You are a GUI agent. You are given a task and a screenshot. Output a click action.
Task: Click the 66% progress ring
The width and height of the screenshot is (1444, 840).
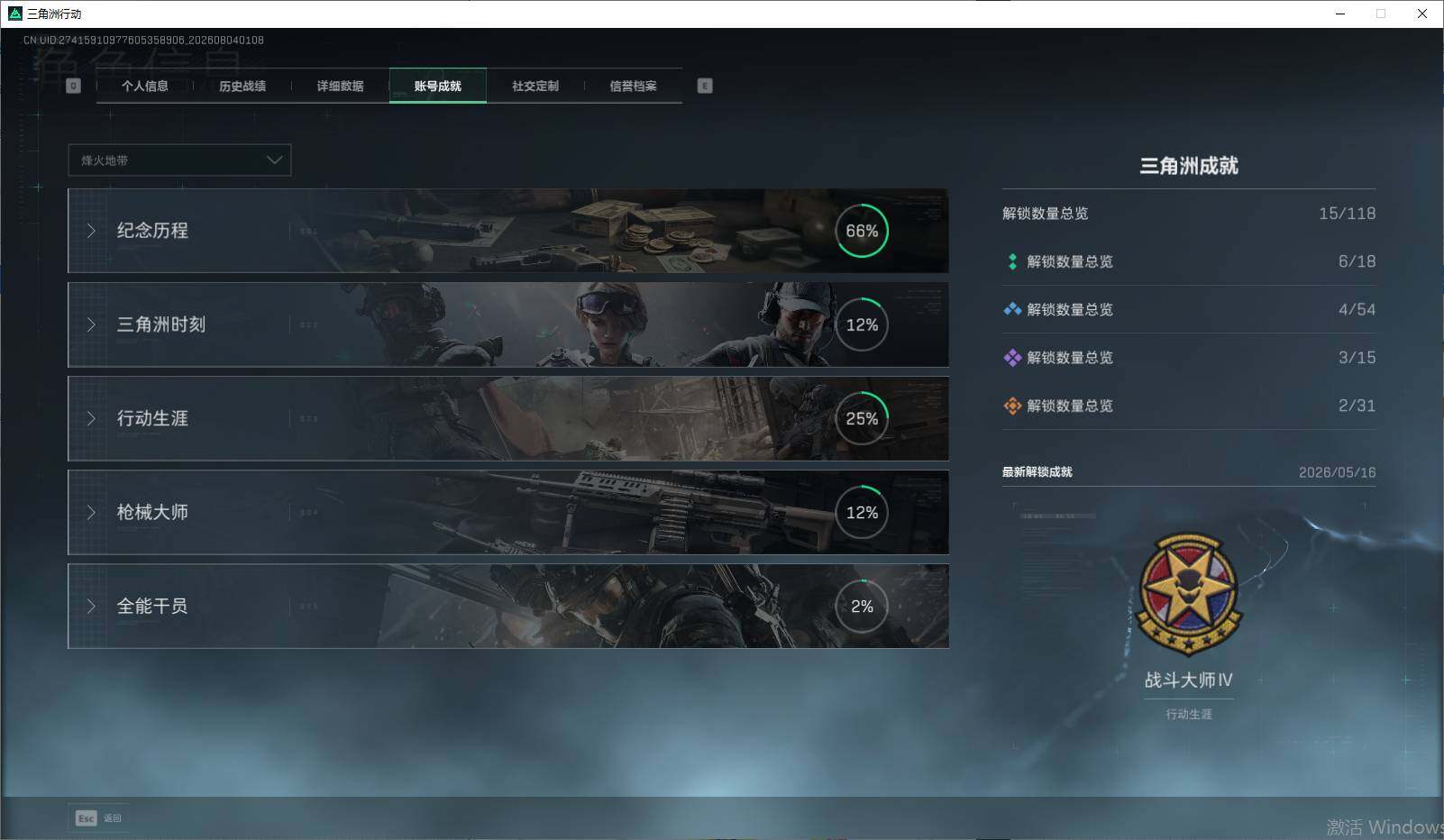(862, 231)
